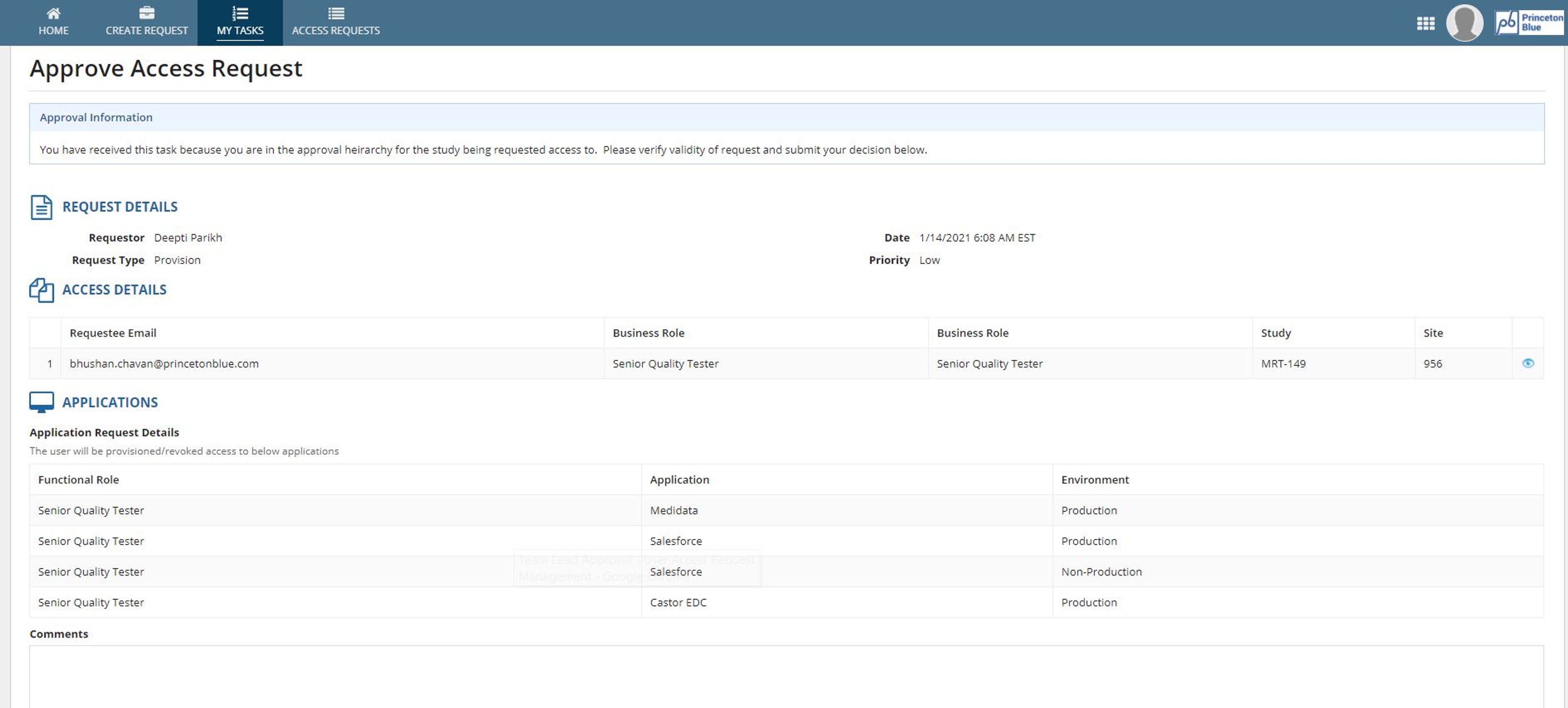1568x708 pixels.
Task: Open the ACCESS REQUESTS menu label
Action: (336, 31)
